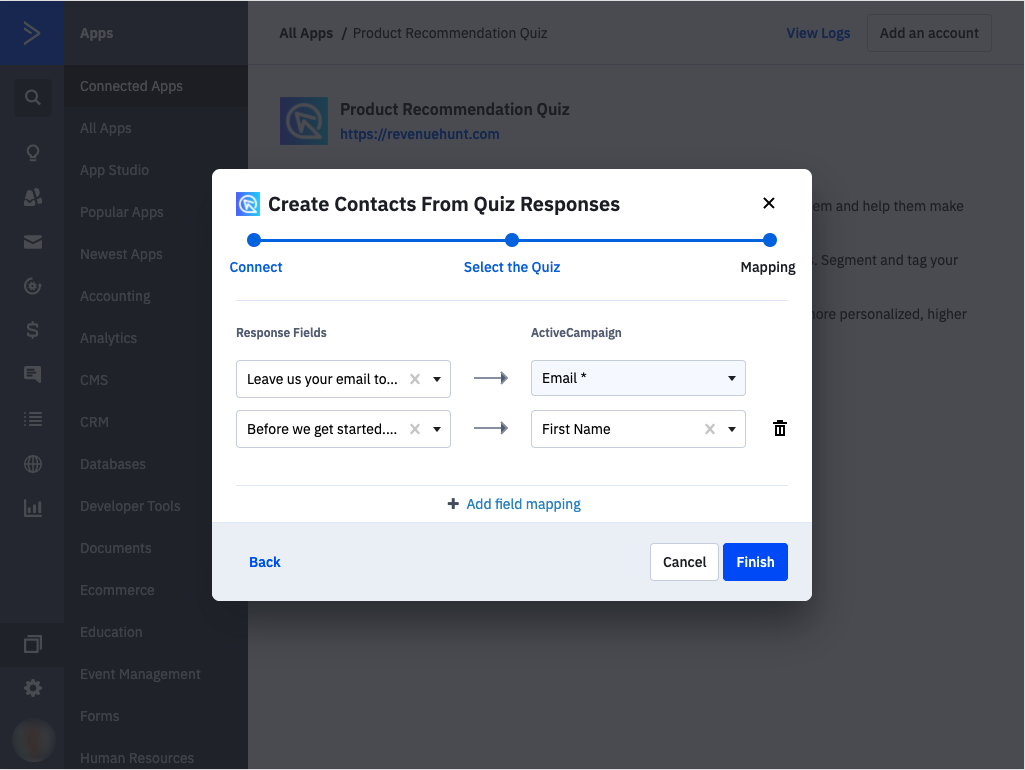Click Add an account button
Viewport: 1025px width, 770px height.
929,33
